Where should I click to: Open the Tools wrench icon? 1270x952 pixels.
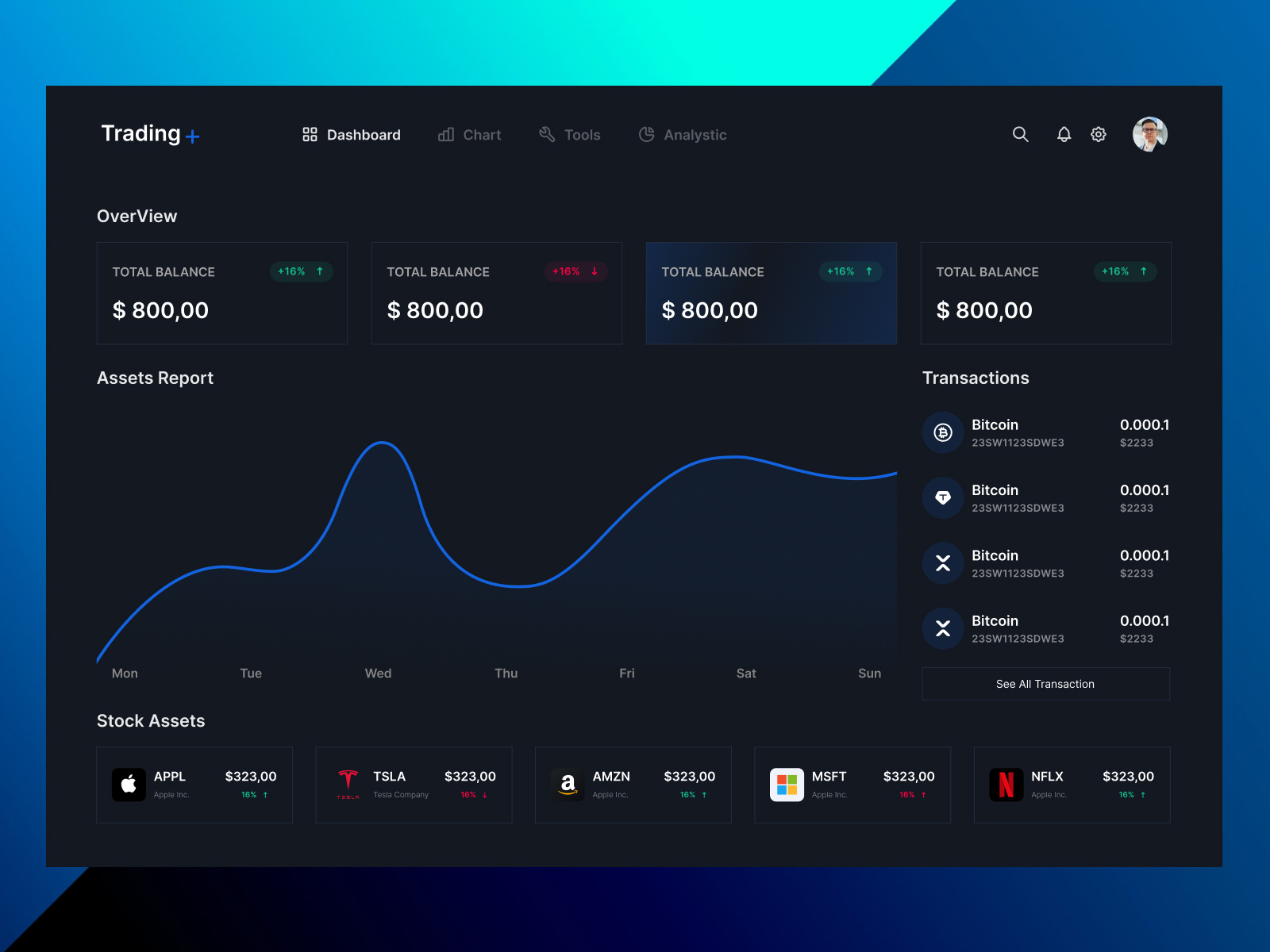[547, 135]
